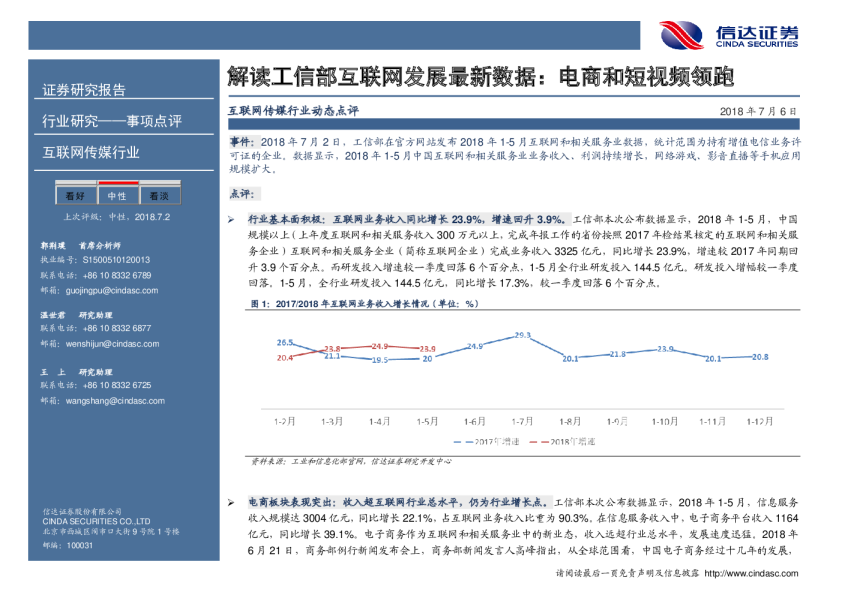Click the report date 2018年7月6日

point(758,111)
